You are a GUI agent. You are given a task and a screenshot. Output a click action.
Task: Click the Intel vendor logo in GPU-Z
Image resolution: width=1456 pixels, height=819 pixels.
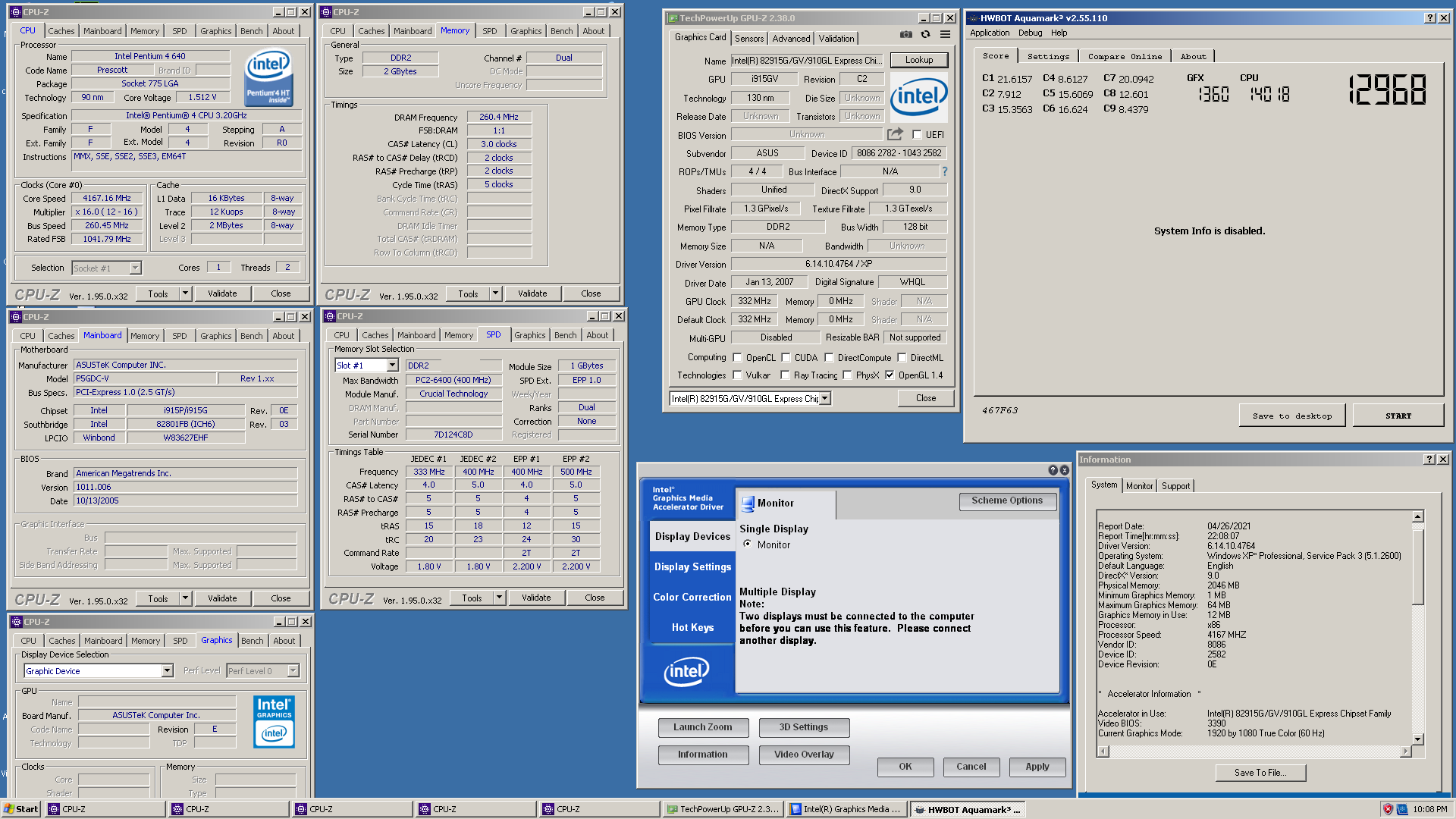918,96
